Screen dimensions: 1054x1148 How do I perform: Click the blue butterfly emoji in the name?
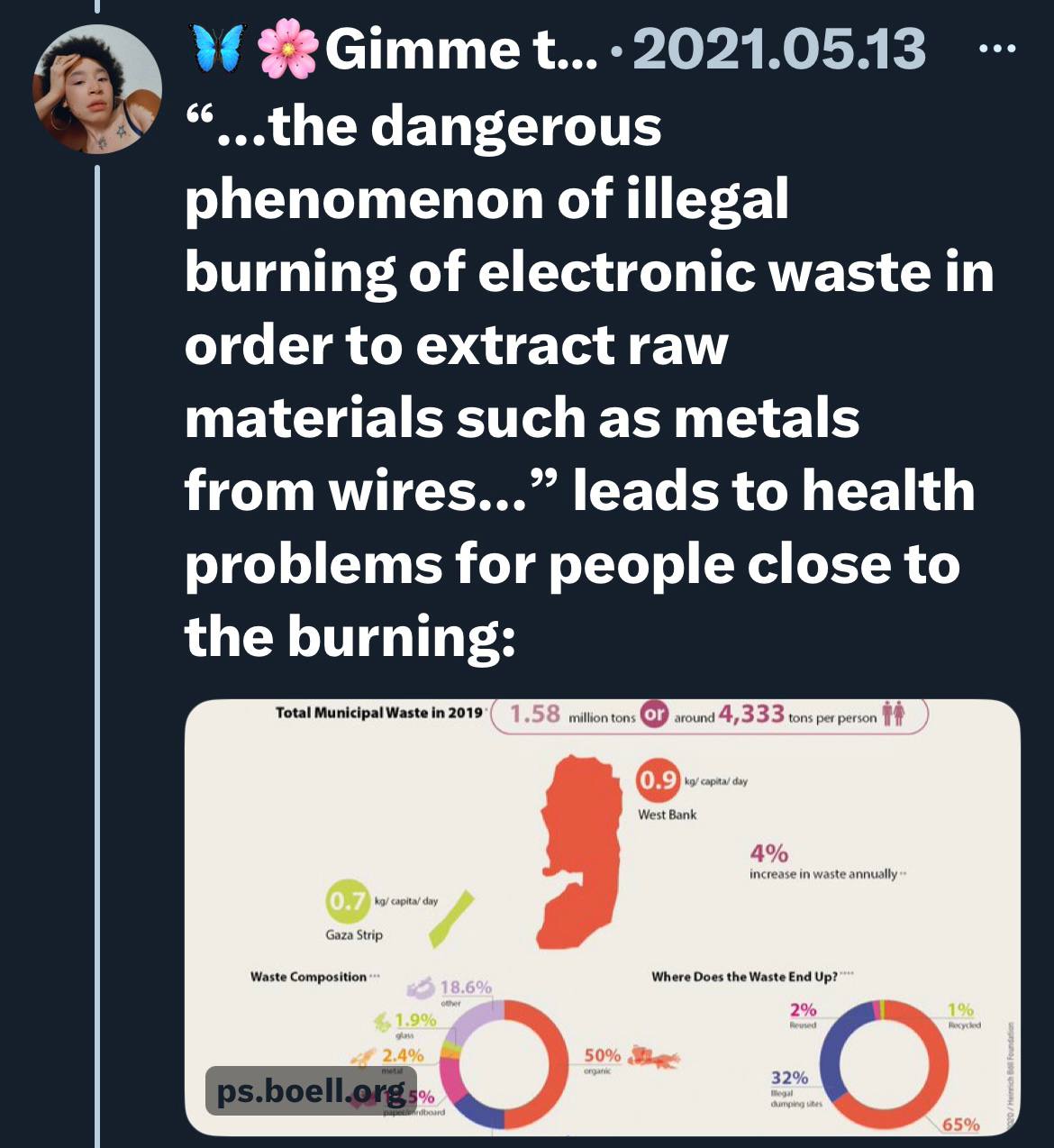(x=219, y=49)
